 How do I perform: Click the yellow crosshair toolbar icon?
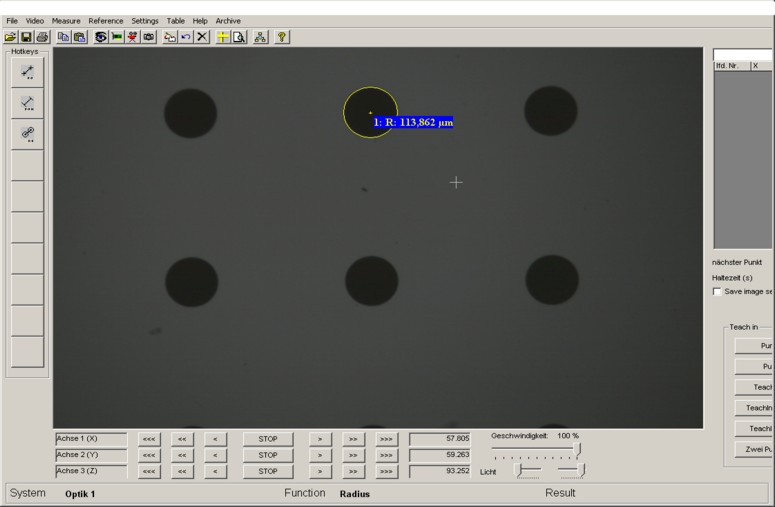[x=223, y=37]
